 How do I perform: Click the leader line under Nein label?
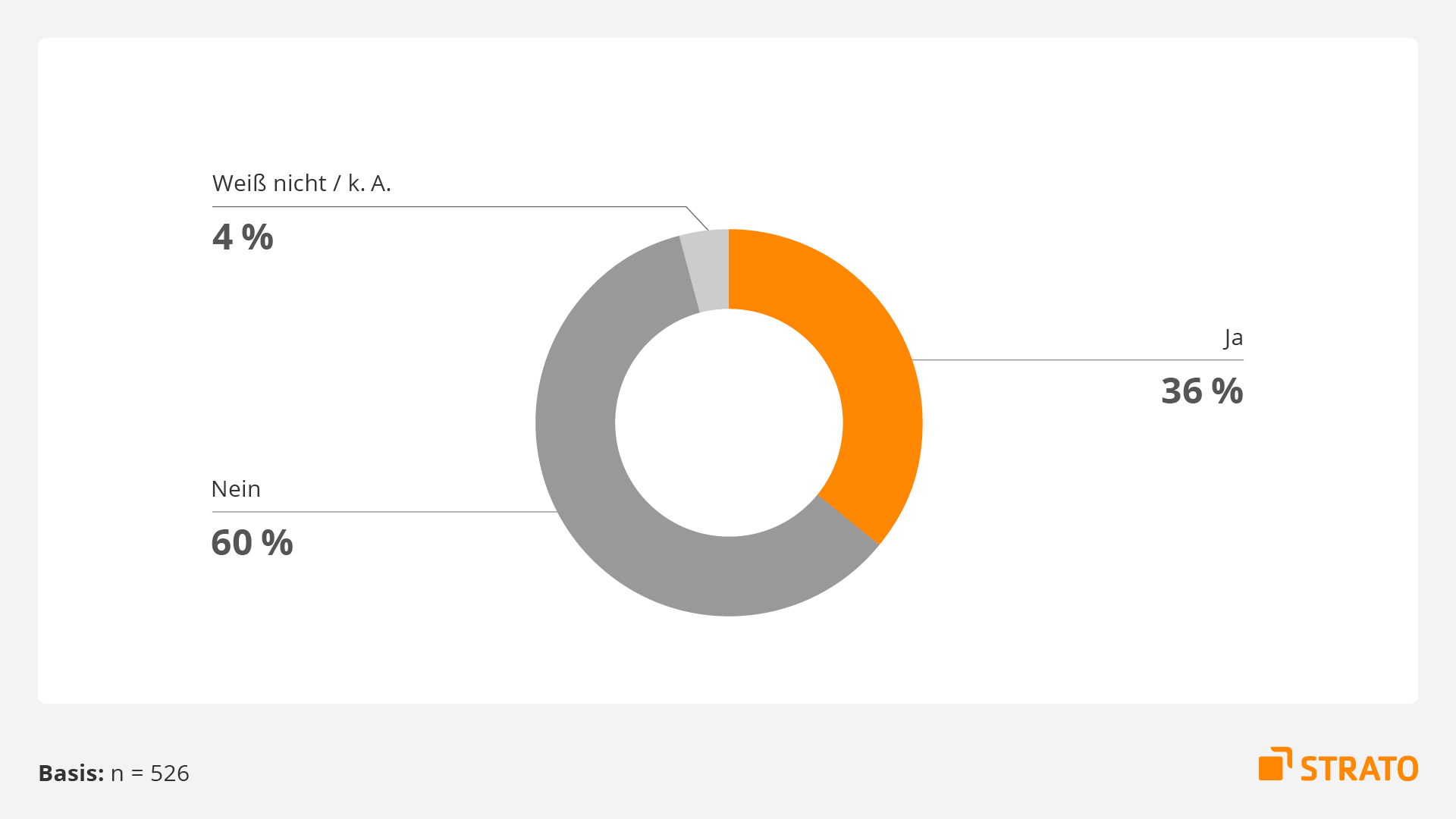[384, 512]
